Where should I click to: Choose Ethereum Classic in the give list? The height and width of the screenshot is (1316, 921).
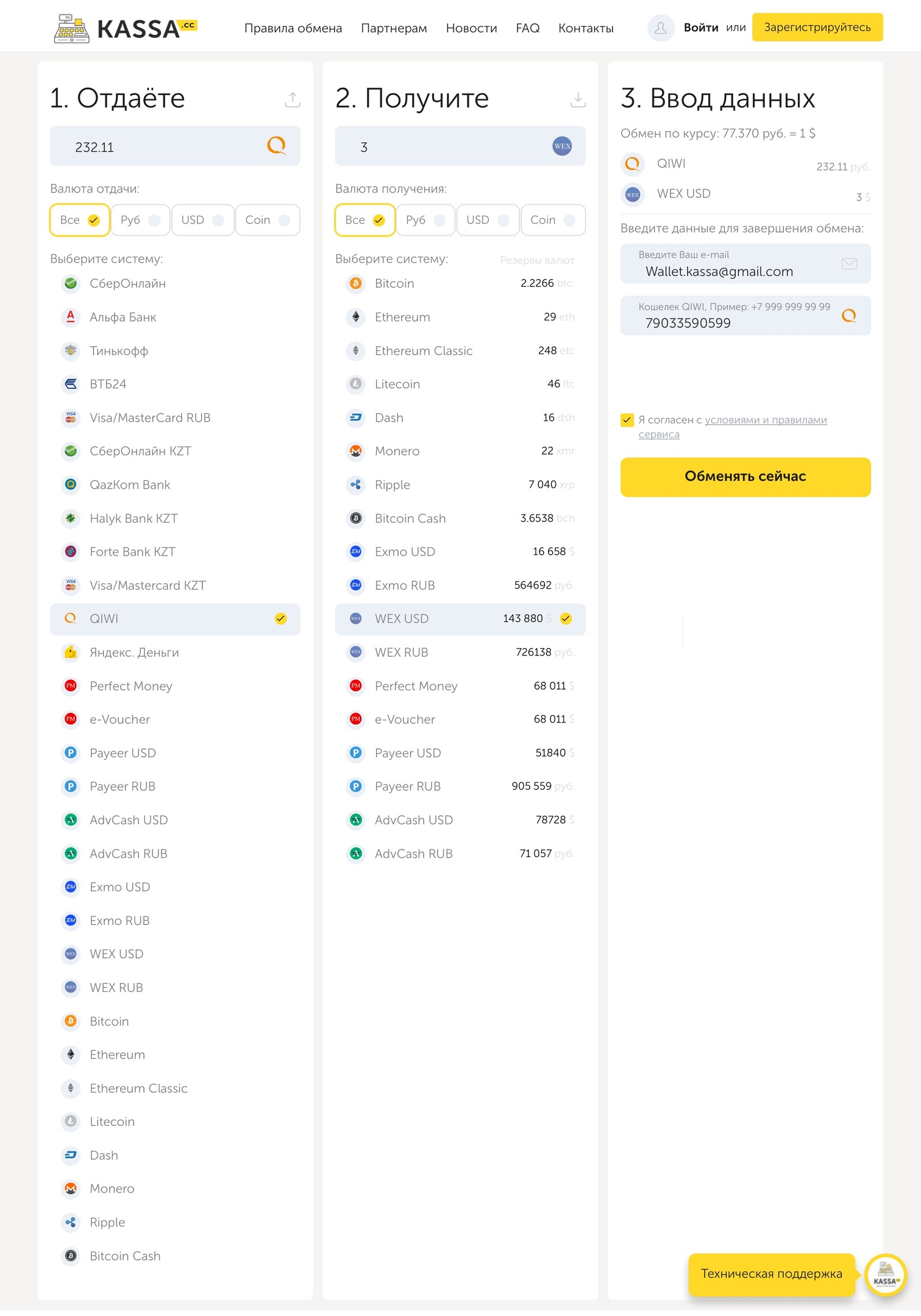coord(175,1088)
